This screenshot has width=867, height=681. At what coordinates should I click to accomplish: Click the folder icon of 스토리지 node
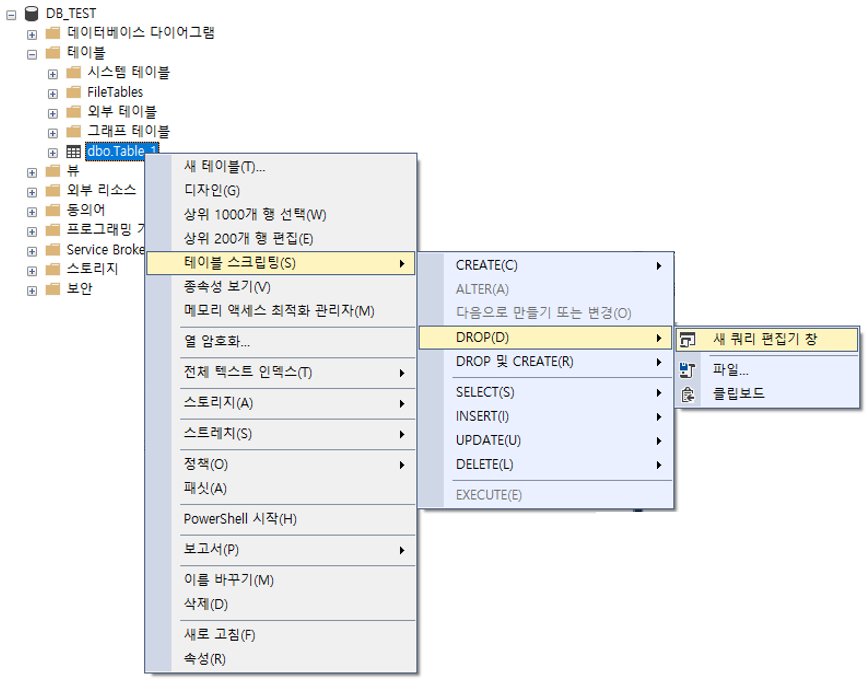tap(53, 270)
